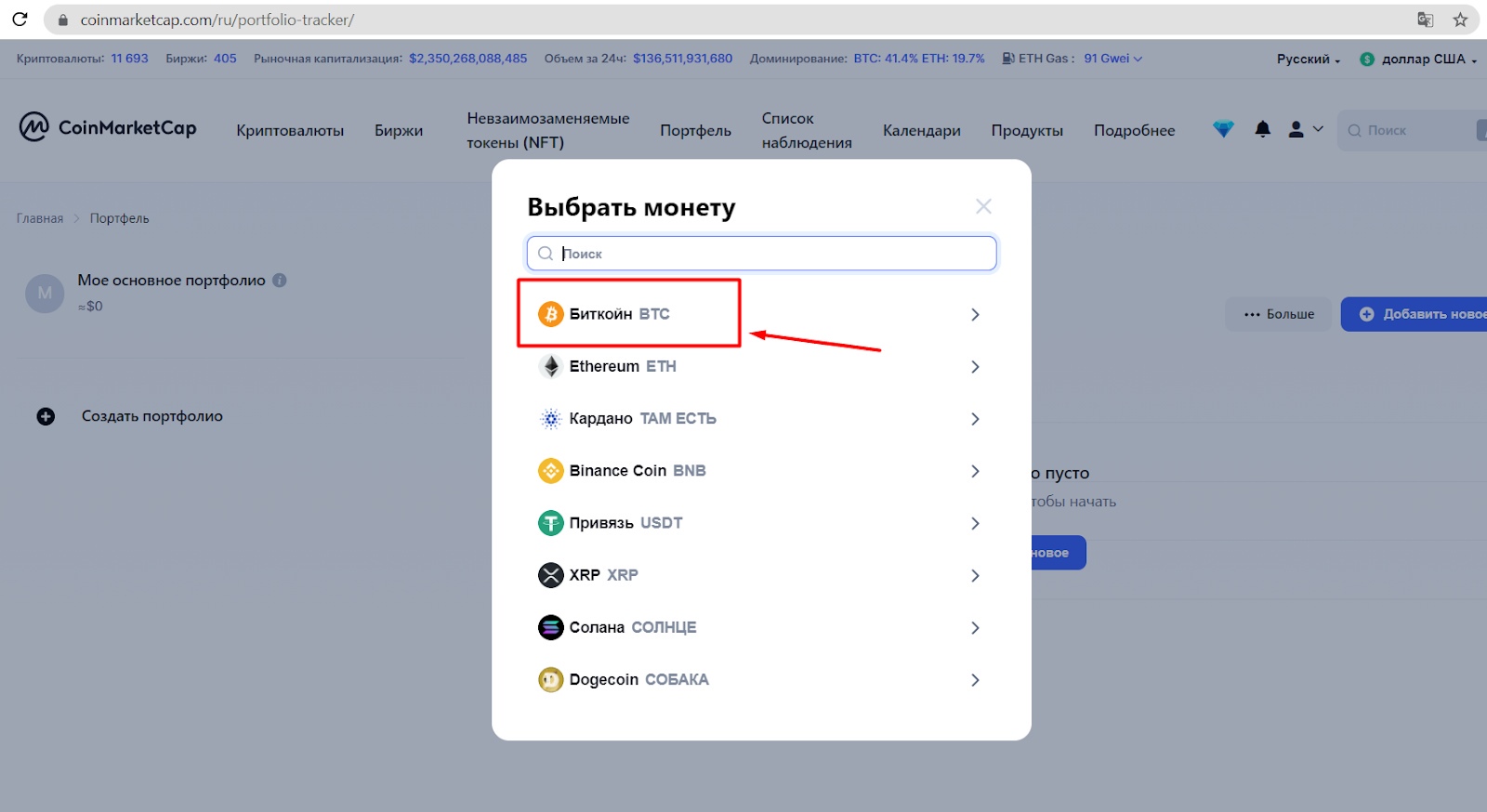Viewport: 1487px width, 812px height.
Task: Click Создать портфолио
Action: (152, 416)
